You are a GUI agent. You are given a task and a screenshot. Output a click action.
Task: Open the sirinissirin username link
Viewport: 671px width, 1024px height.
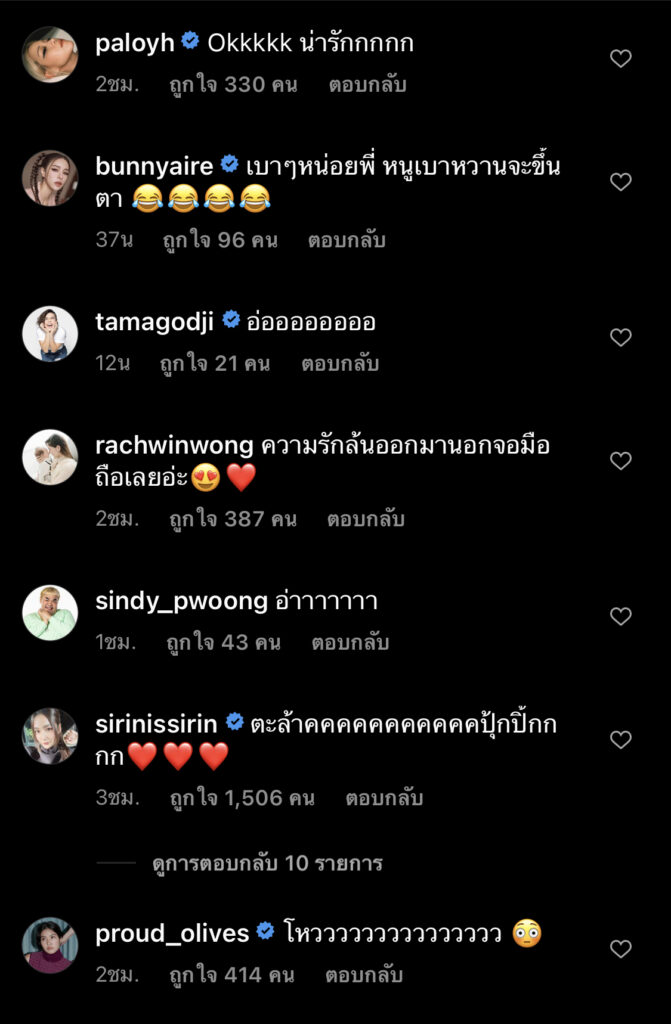pyautogui.click(x=158, y=723)
